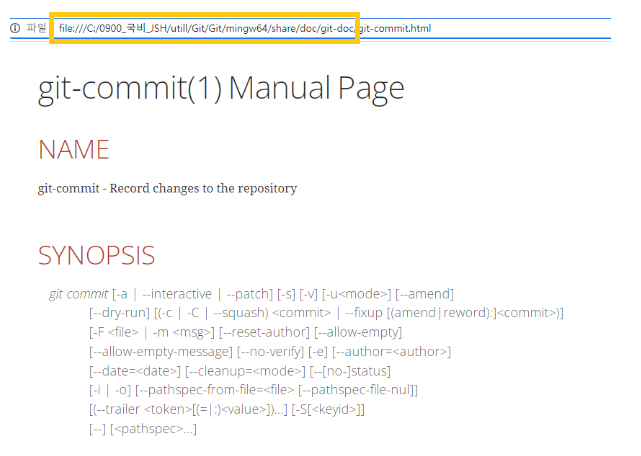Click the synopsis line '[-F <file> | -m <msg>]'
Image resolution: width=641 pixels, height=456 pixels.
(x=246, y=332)
